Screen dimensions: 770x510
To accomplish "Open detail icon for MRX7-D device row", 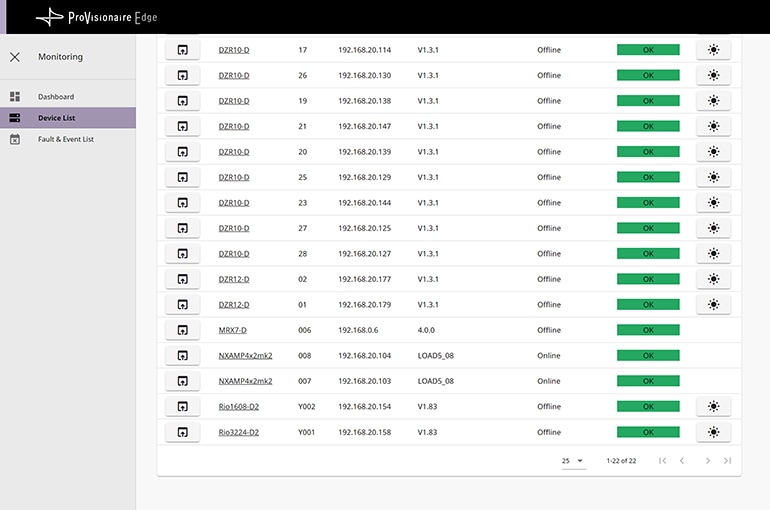I will (182, 330).
